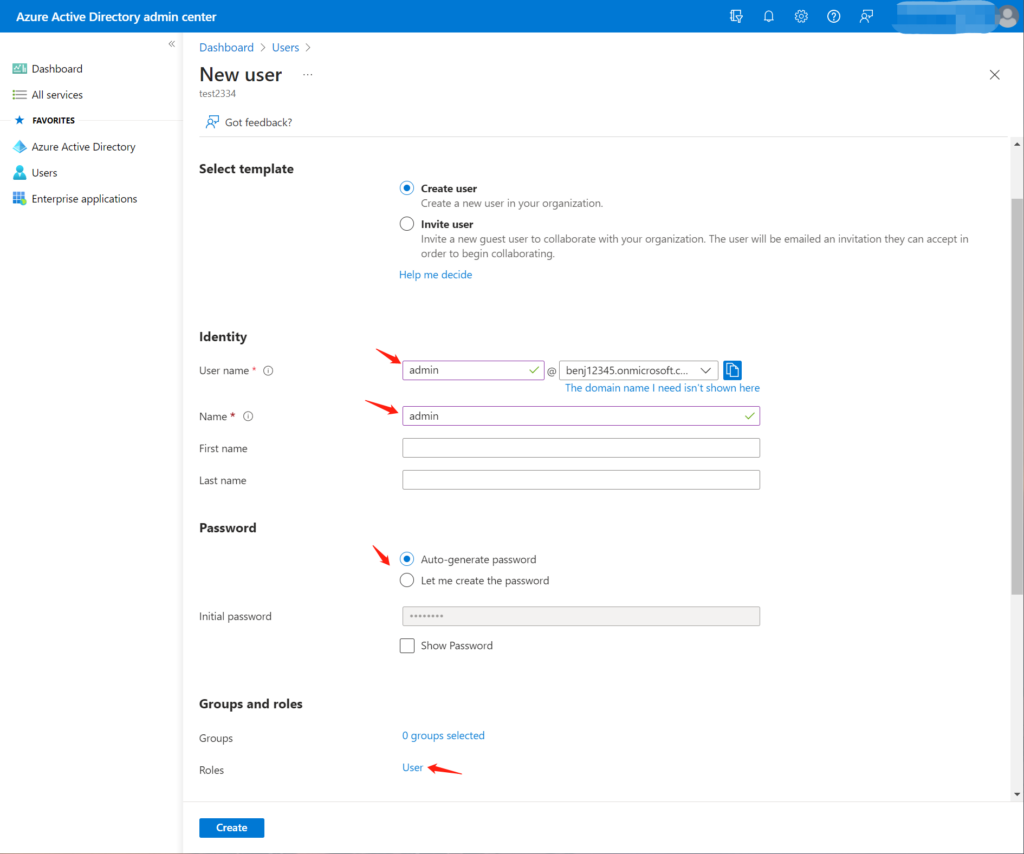
Task: Click the Enterprise applications grid icon
Action: 20,198
